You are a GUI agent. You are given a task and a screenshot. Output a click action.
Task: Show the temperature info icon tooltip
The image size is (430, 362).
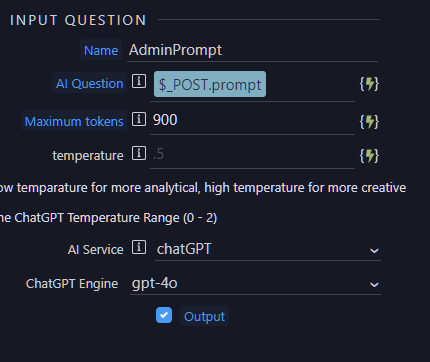[139, 153]
